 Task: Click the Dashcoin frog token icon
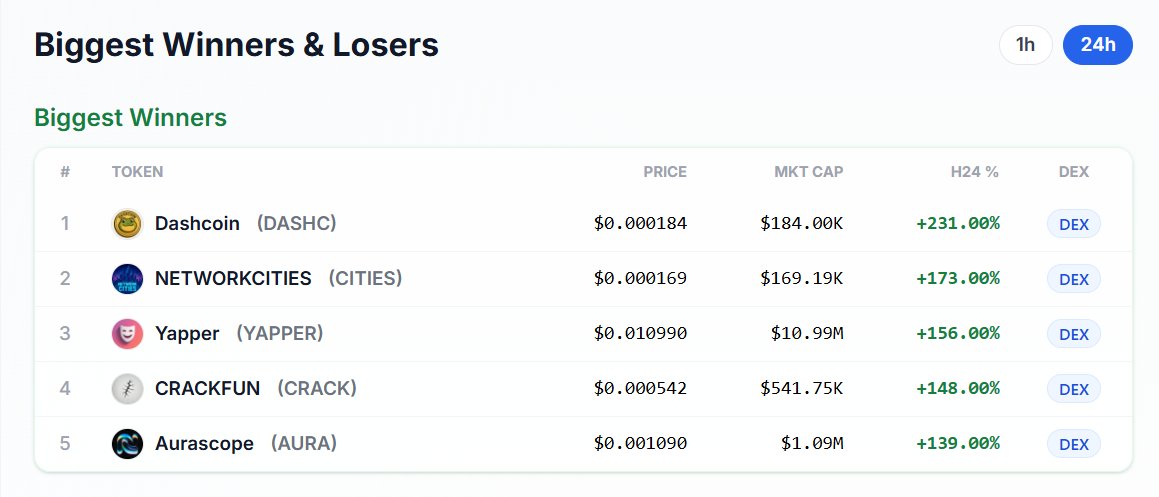pos(127,223)
